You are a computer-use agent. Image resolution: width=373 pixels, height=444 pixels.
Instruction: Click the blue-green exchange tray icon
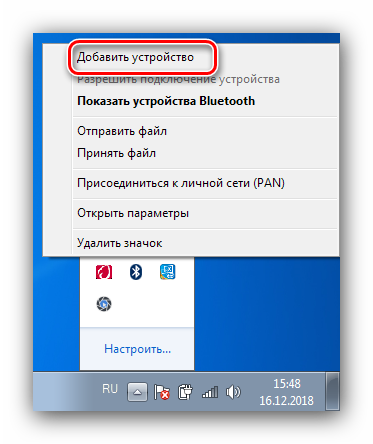click(x=167, y=272)
